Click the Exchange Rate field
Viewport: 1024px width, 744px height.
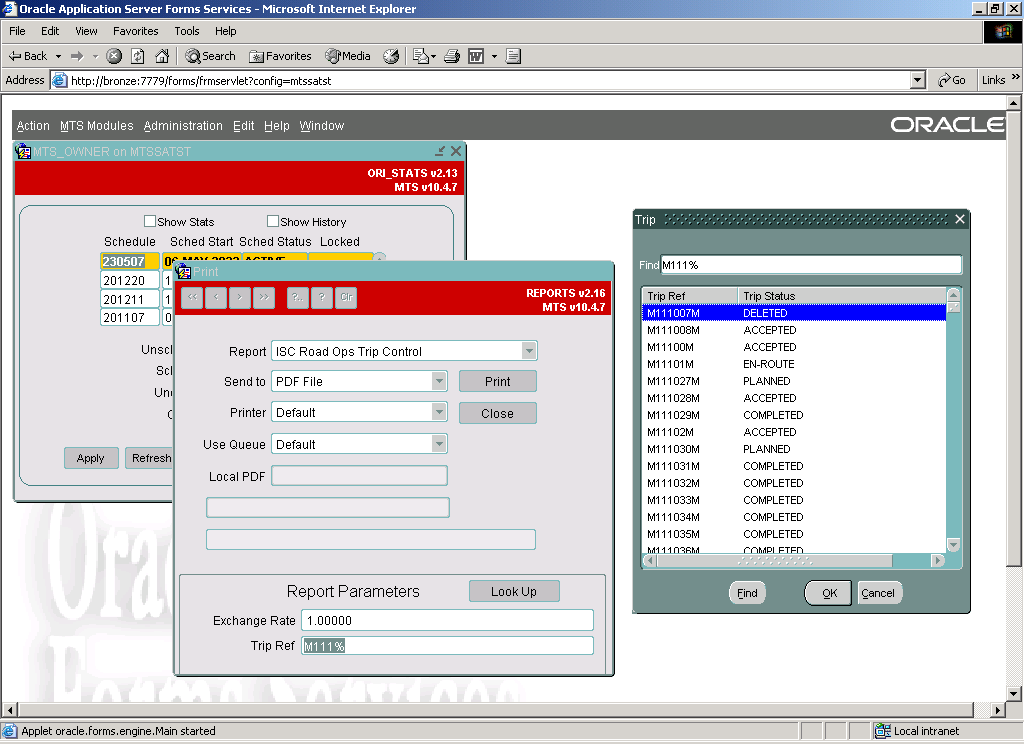click(447, 620)
